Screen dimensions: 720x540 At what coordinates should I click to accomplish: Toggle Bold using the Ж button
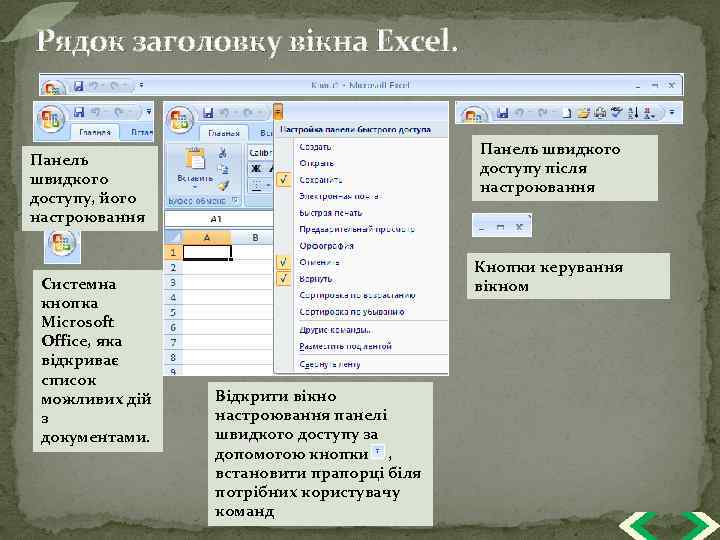[256, 169]
